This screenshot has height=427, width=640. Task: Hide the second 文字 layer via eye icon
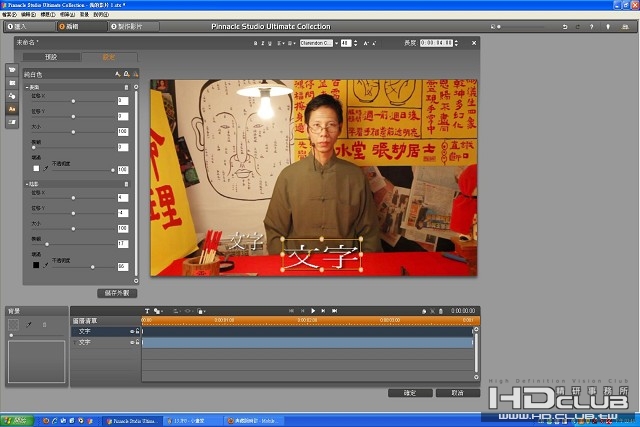point(132,342)
